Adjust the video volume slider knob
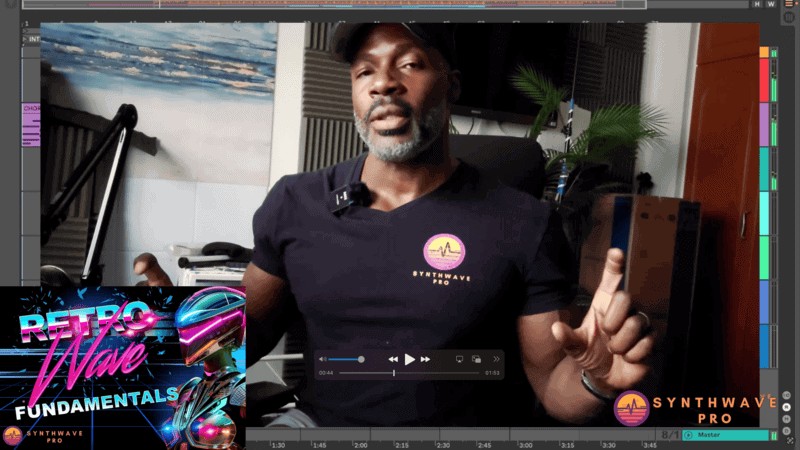 361,360
